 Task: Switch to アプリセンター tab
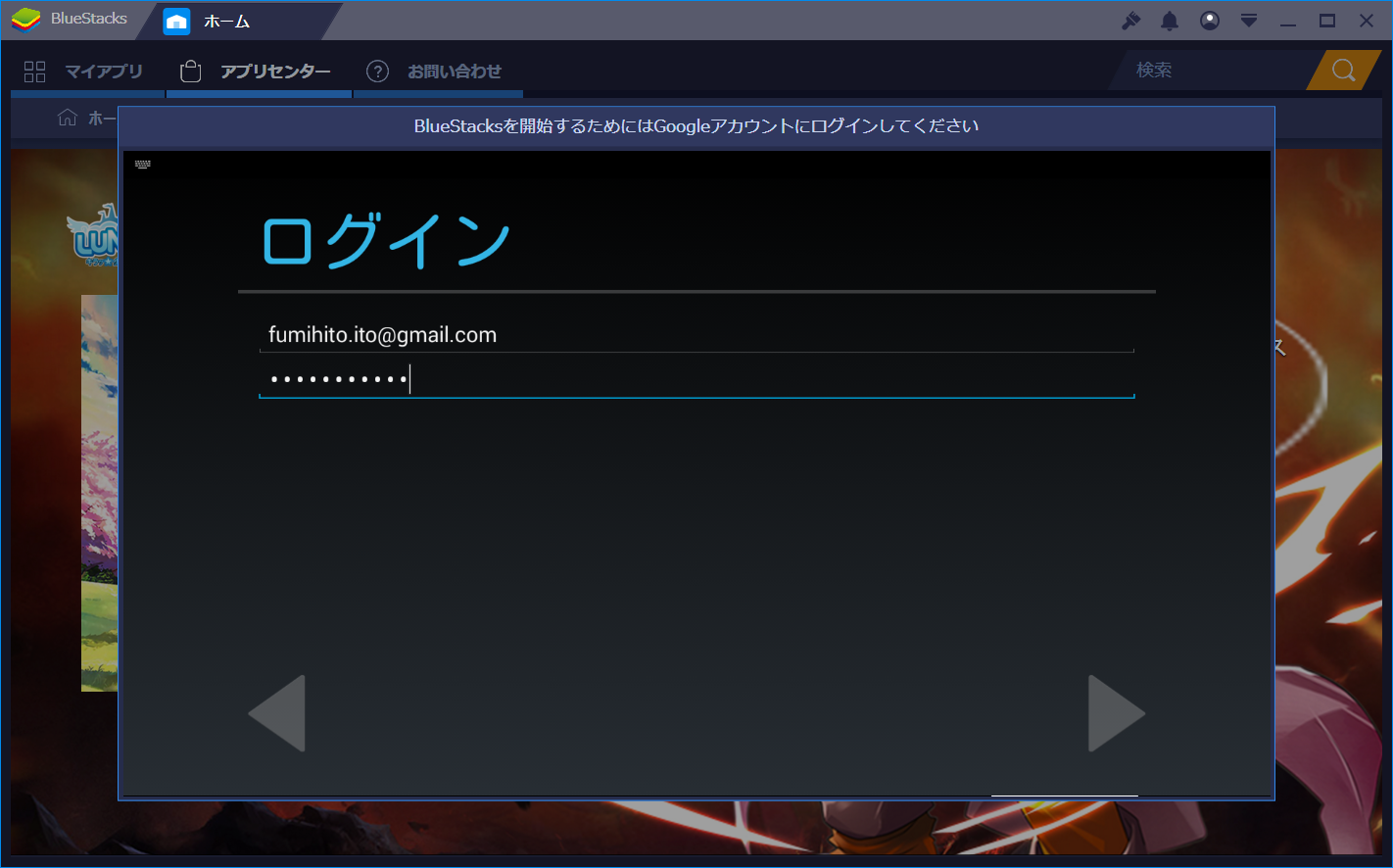click(x=257, y=72)
